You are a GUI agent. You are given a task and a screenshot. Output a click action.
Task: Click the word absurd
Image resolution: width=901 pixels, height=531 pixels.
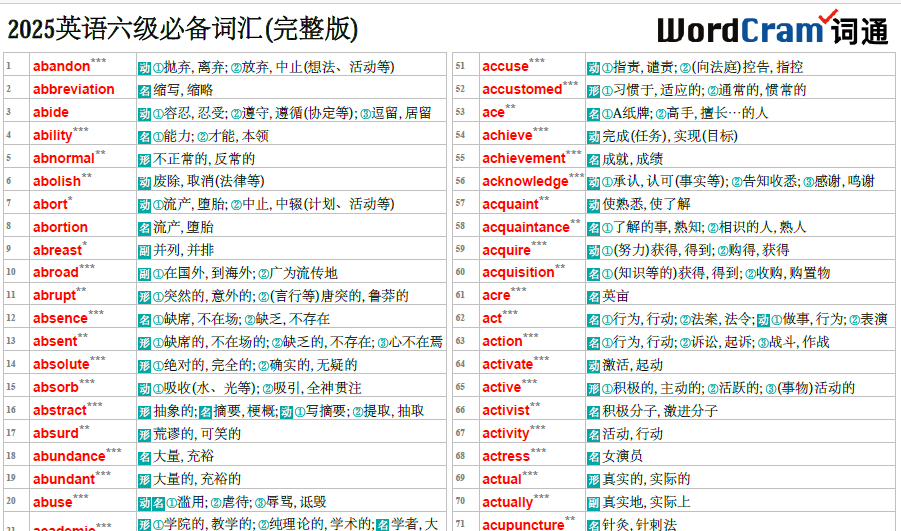[x=55, y=434]
